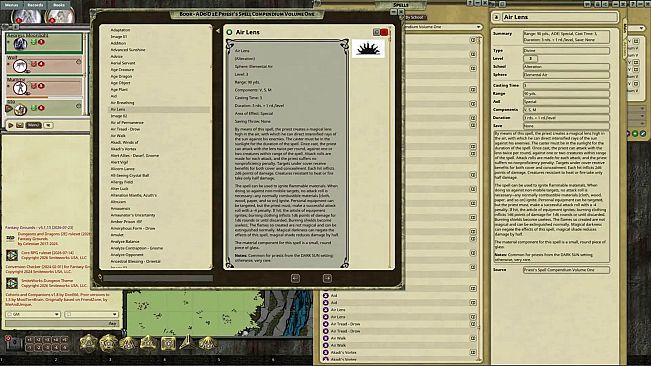Image resolution: width=651 pixels, height=366 pixels.
Task: Click the envelope icon in combat tracker
Action: pos(20,125)
